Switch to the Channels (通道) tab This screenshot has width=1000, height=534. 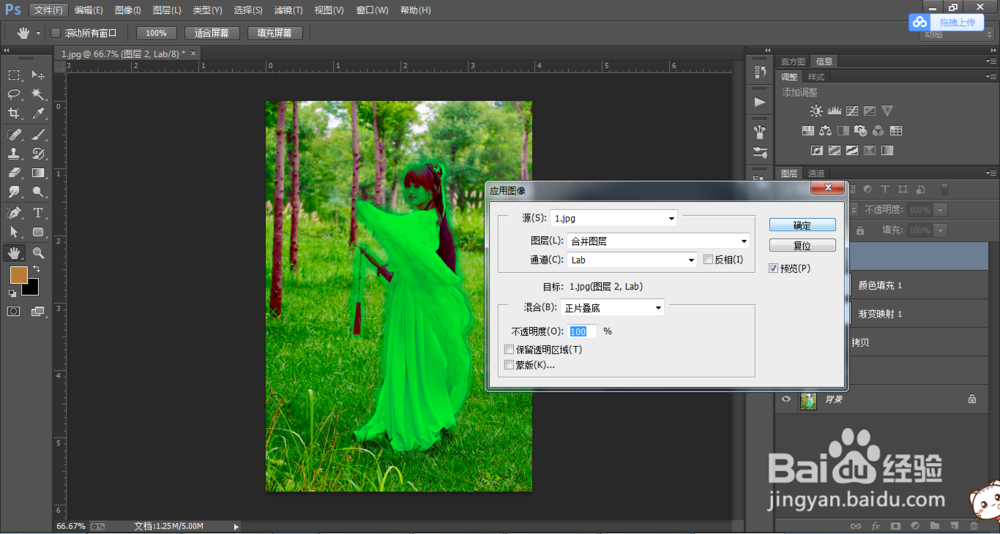(816, 173)
